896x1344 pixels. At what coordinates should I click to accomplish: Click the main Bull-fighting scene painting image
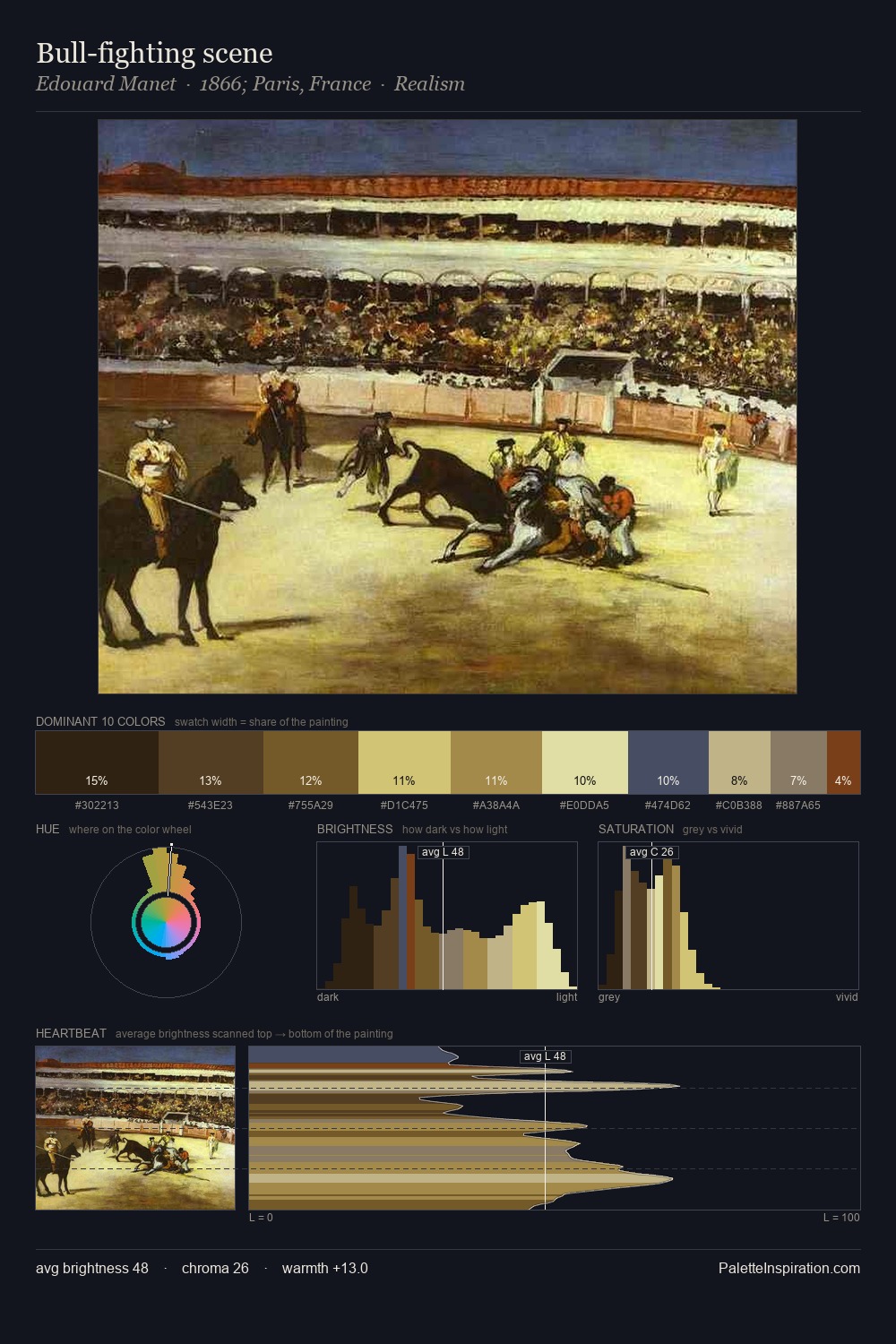point(447,407)
